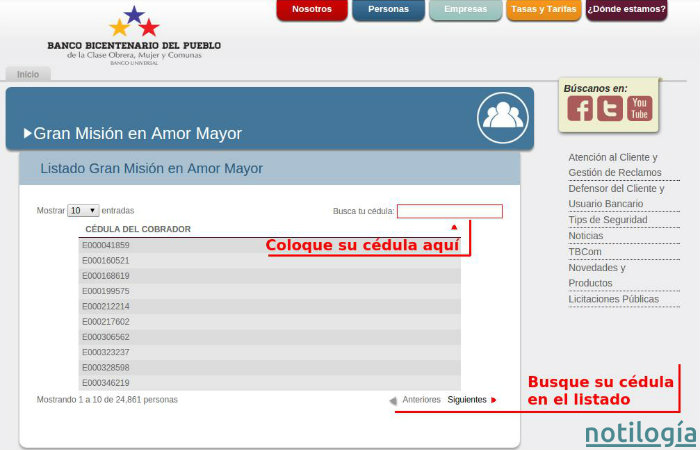Viewport: 700px width, 450px height.
Task: Click the Listado Gran Misión en Amor Mayor heading
Action: tap(151, 168)
